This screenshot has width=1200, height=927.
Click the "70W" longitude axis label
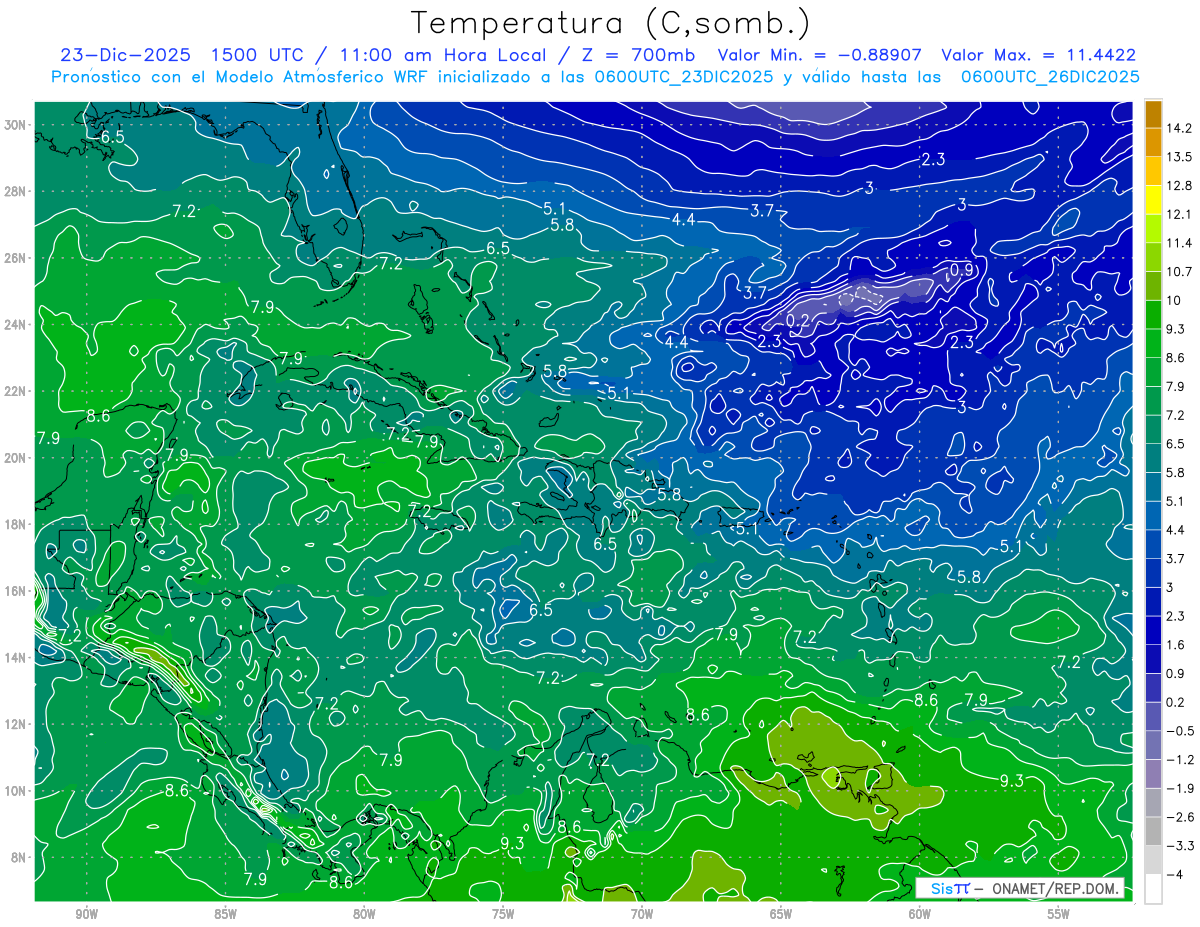click(642, 914)
